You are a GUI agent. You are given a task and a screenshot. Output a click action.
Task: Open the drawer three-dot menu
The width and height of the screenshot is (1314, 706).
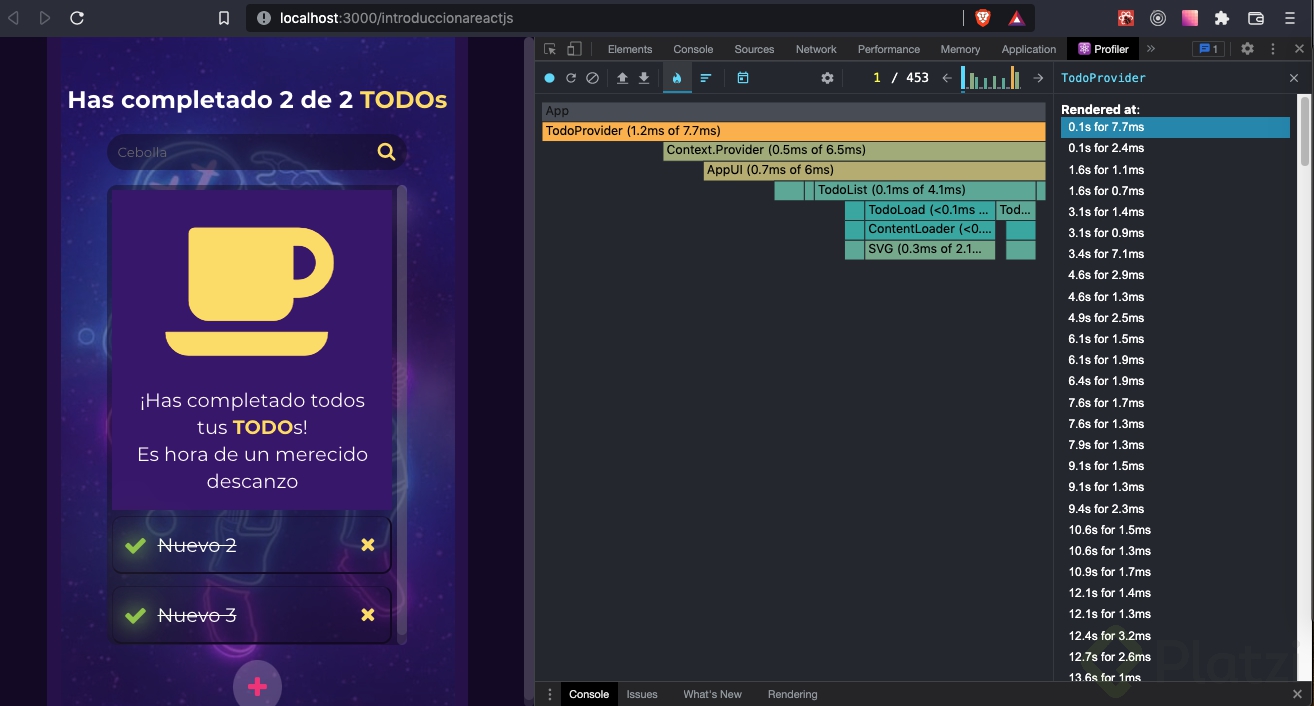[549, 694]
